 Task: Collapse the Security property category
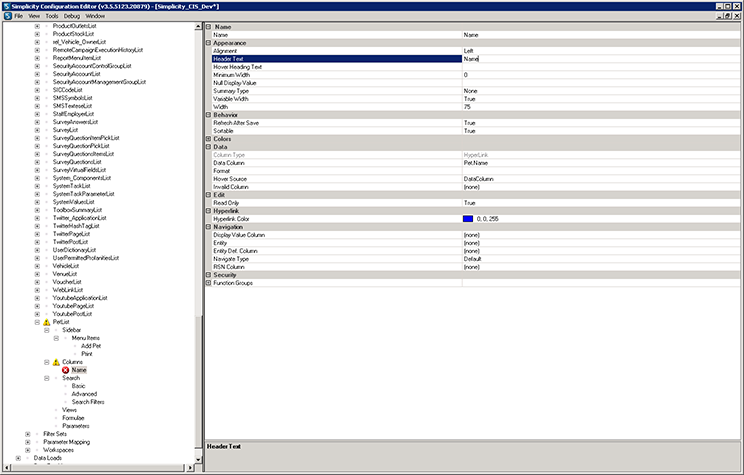208,275
